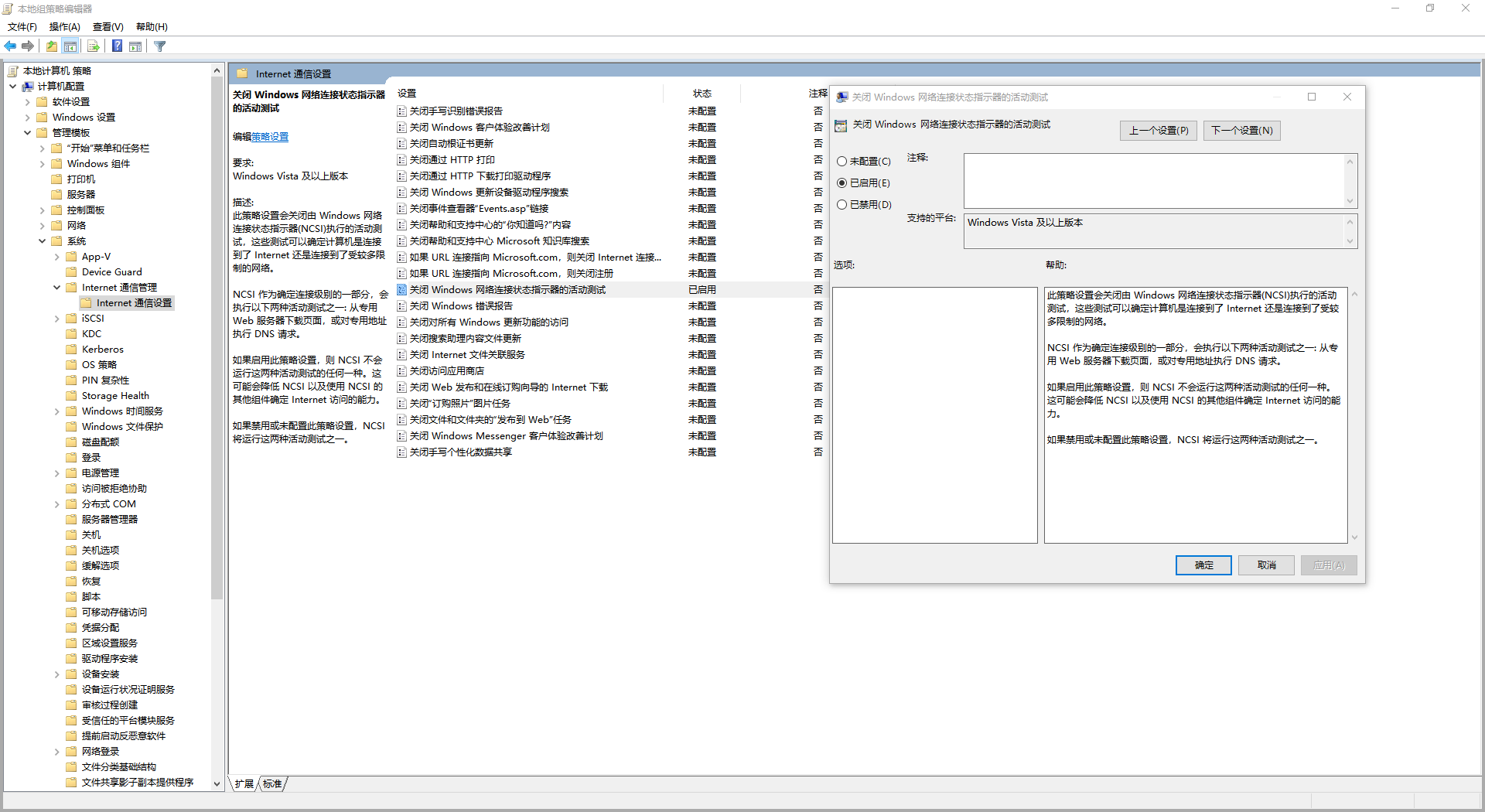Select the 未配置(C) radio button
1485x812 pixels.
[842, 161]
